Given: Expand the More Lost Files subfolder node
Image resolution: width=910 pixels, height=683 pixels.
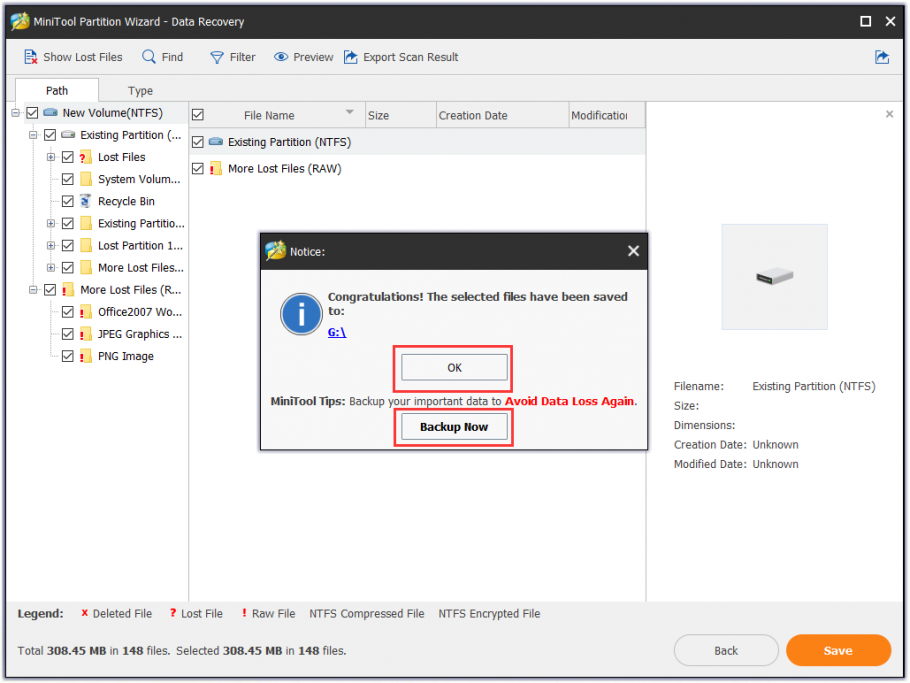Looking at the screenshot, I should 51,268.
